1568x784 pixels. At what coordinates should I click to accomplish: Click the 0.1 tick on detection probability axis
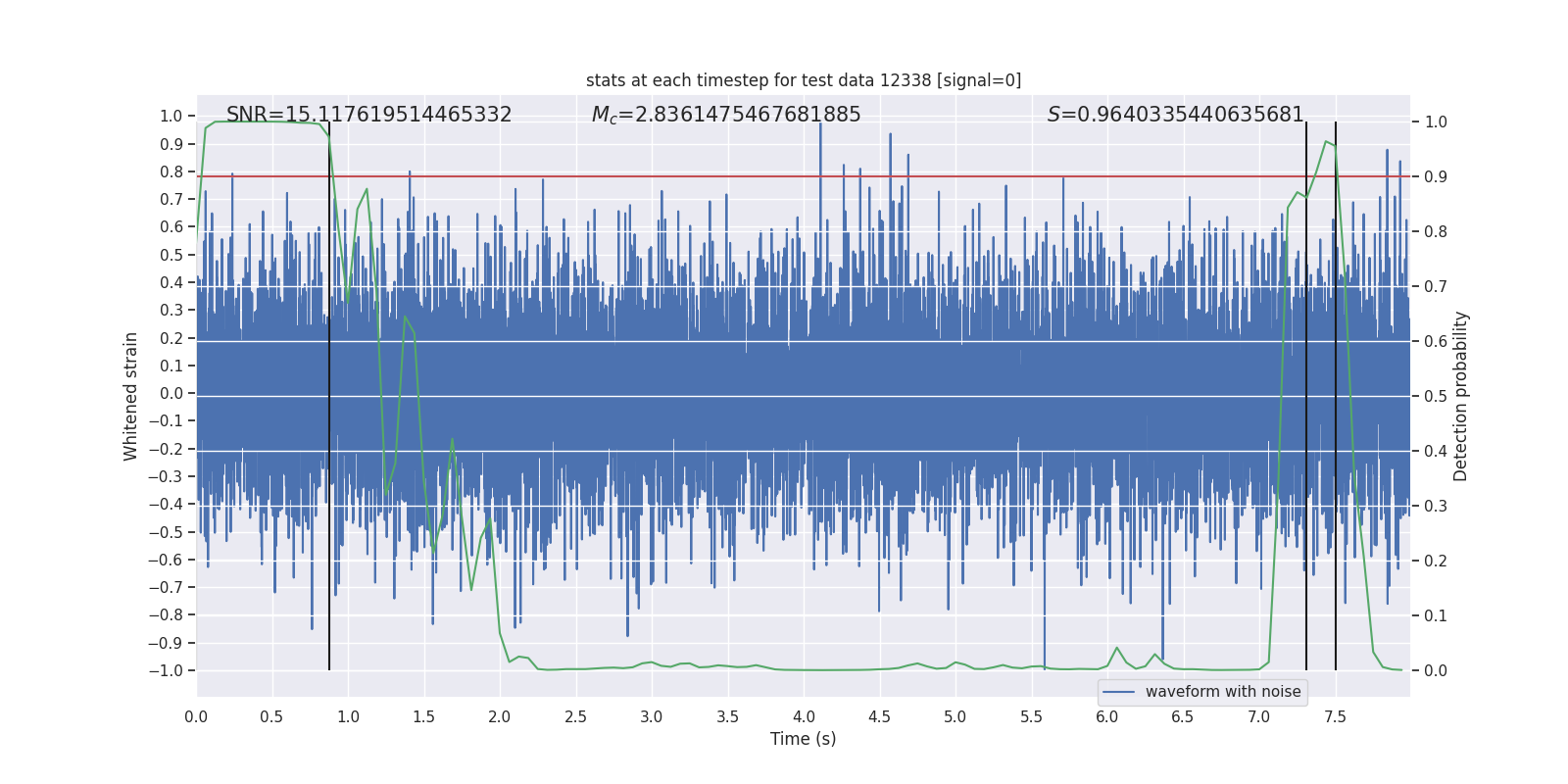[1436, 615]
